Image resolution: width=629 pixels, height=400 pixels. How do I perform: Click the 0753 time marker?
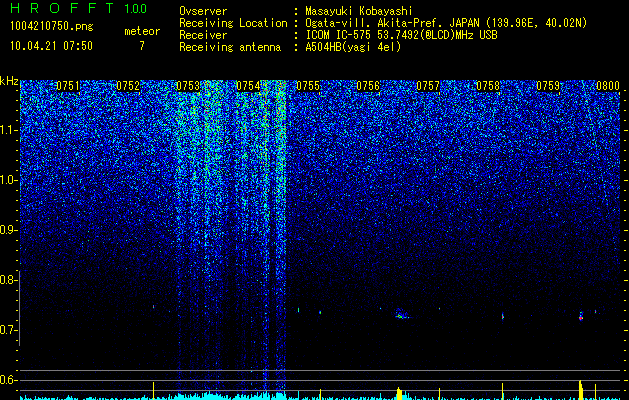[188, 86]
